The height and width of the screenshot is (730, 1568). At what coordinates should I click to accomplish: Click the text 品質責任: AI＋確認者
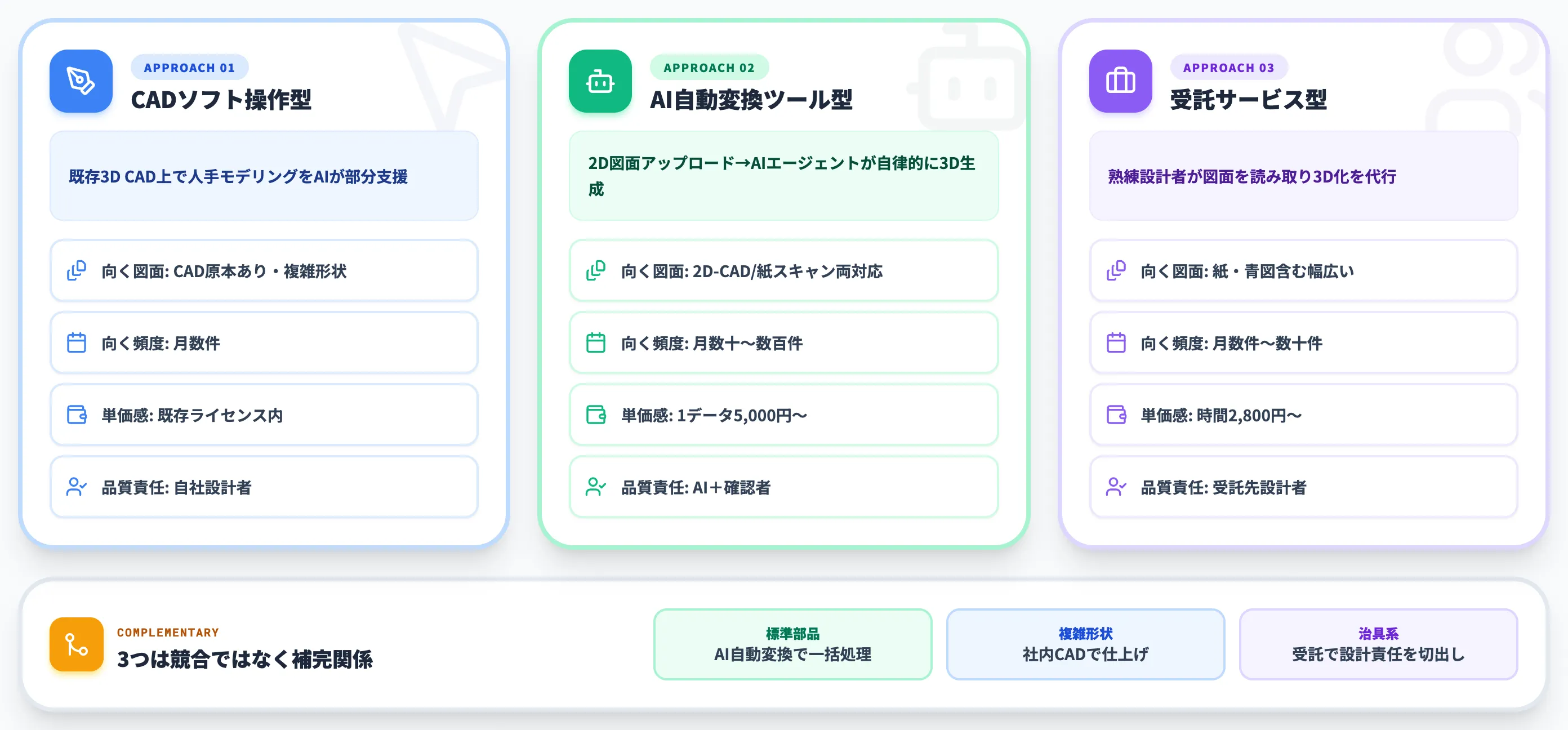coord(696,488)
